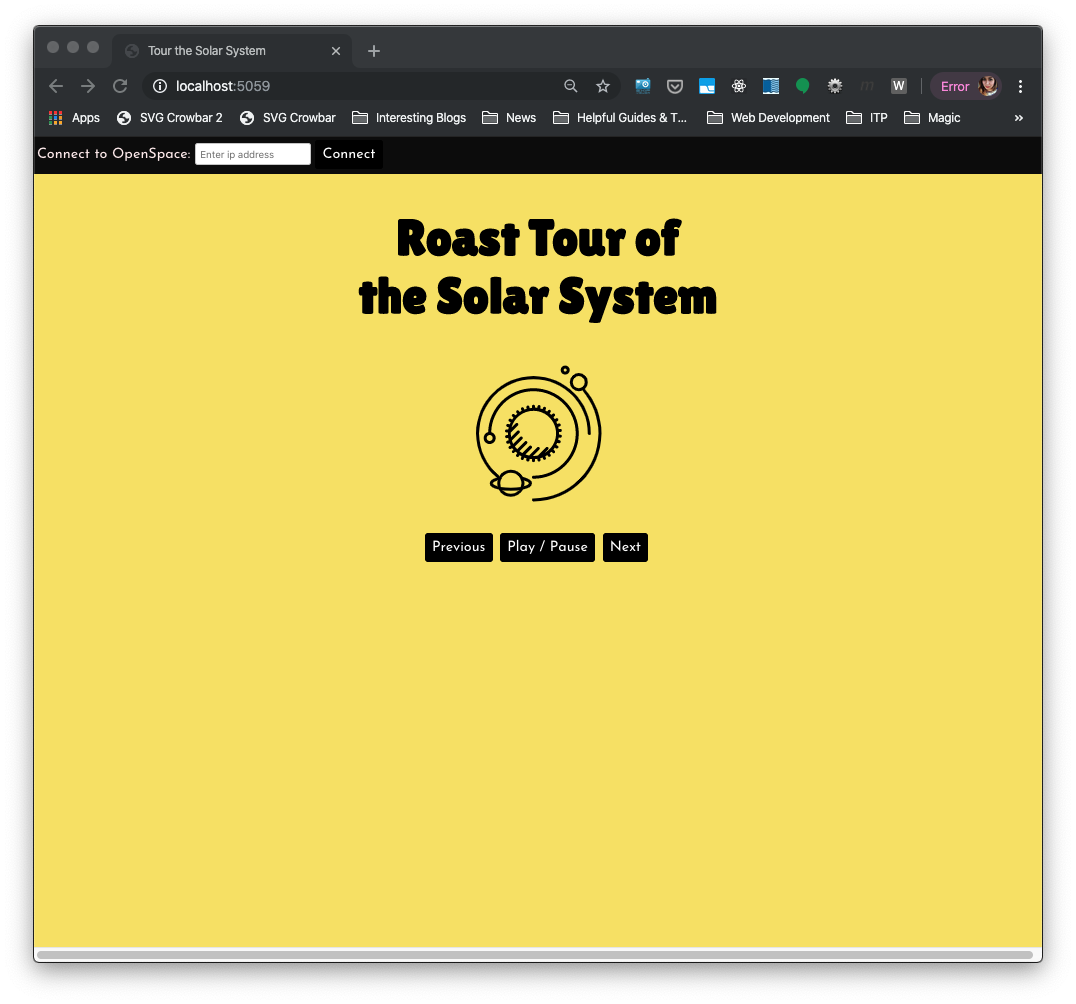Click the Connect to OpenSpace label
Screen dimensions: 1076x1004
(x=114, y=154)
